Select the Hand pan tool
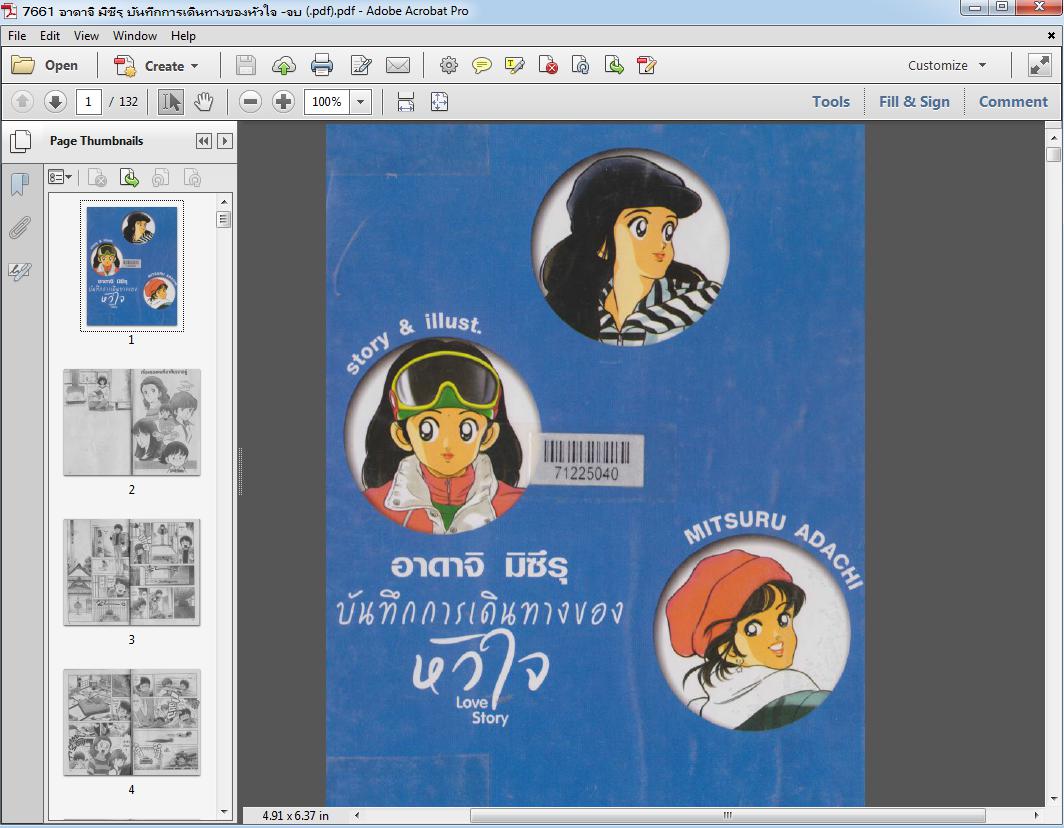1064x828 pixels. click(204, 102)
